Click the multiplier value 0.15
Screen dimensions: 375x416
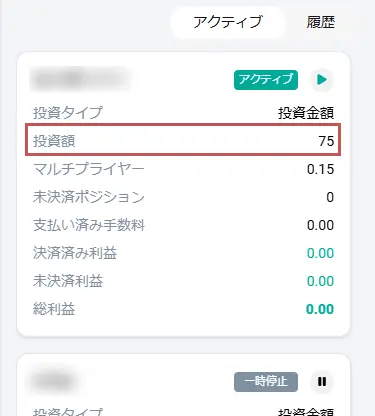(x=320, y=169)
